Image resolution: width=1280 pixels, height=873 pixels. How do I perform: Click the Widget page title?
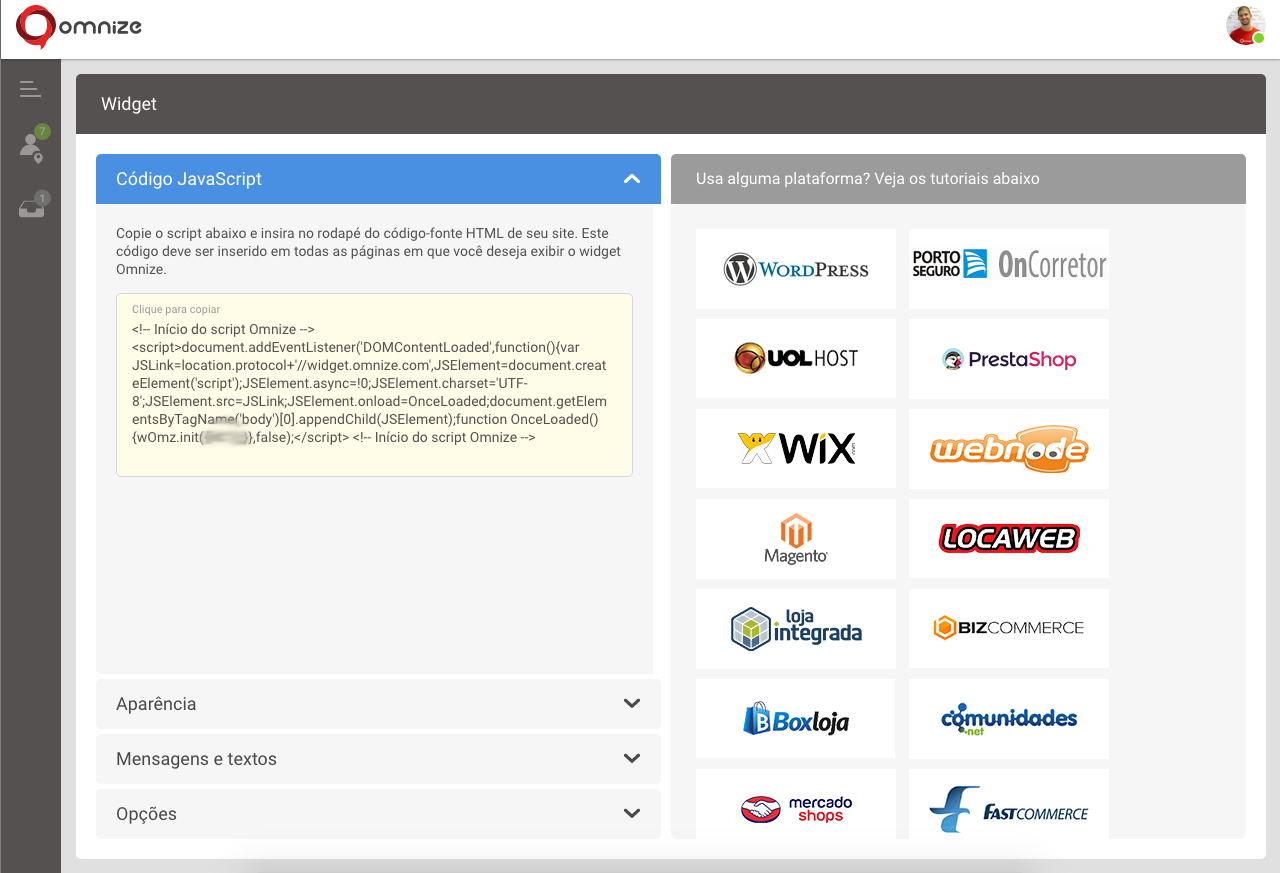(x=129, y=104)
